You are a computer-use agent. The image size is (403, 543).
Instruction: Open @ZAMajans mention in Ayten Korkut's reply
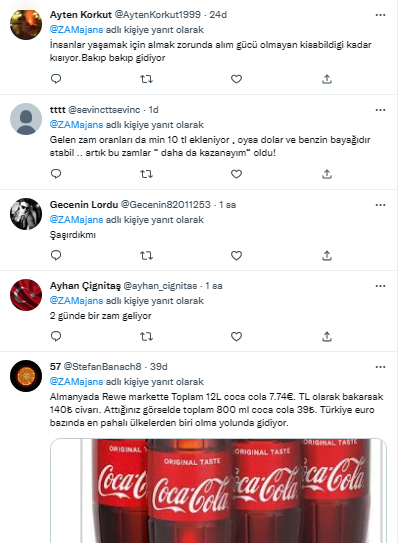[77, 30]
